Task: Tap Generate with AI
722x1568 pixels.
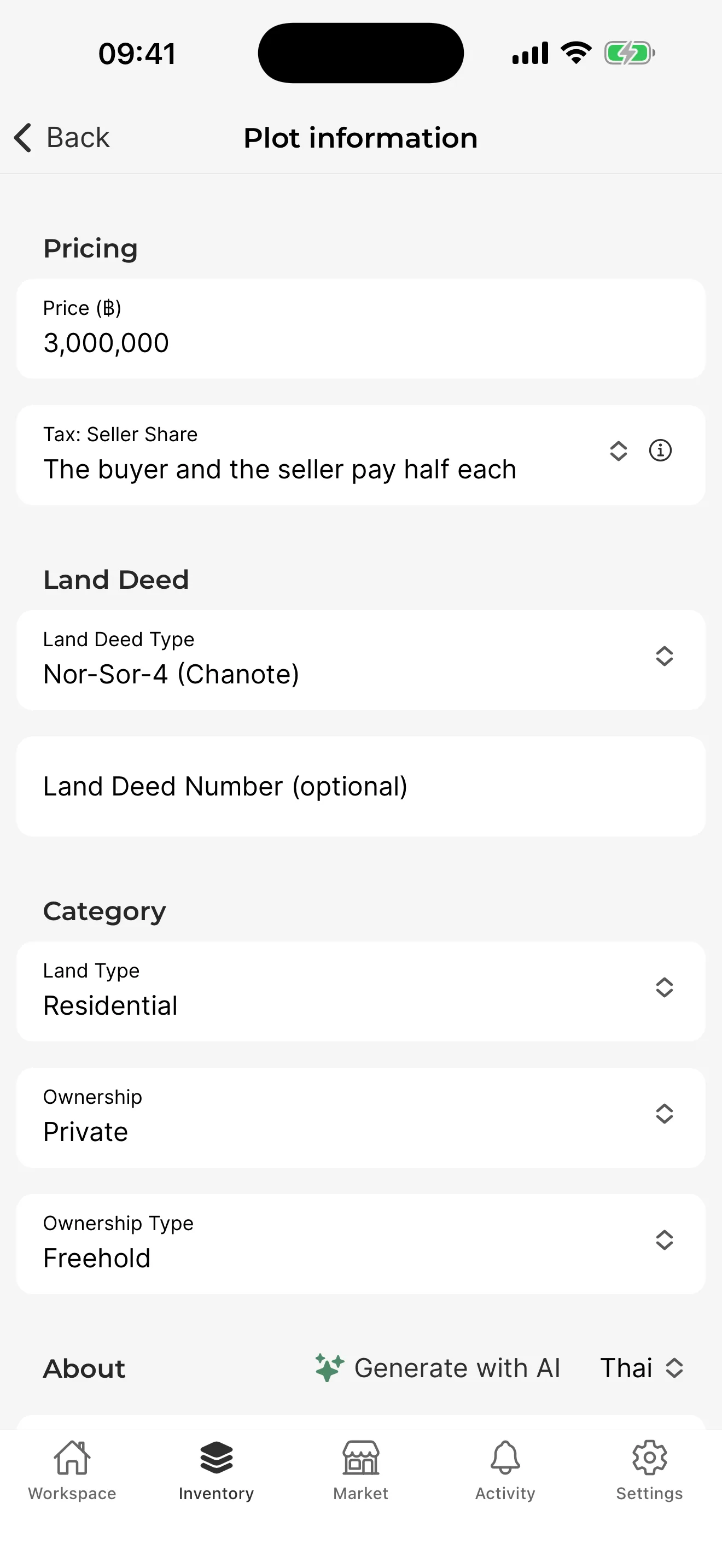Action: click(457, 1368)
